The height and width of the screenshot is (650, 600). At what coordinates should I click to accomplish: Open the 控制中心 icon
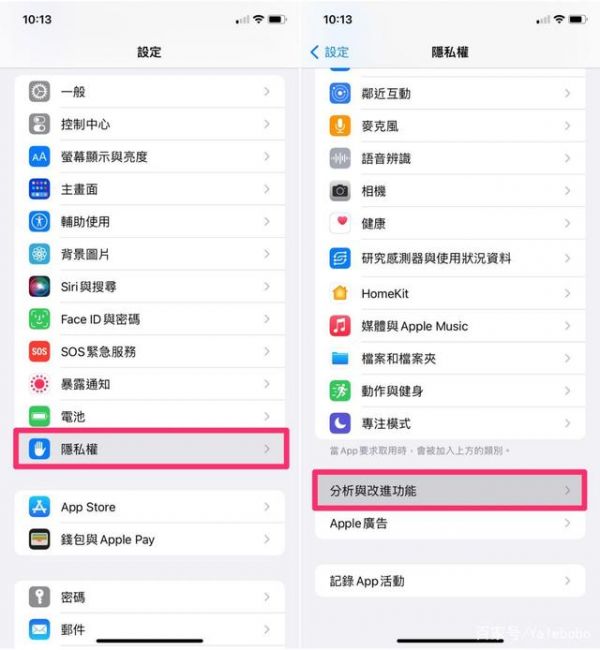click(x=39, y=124)
